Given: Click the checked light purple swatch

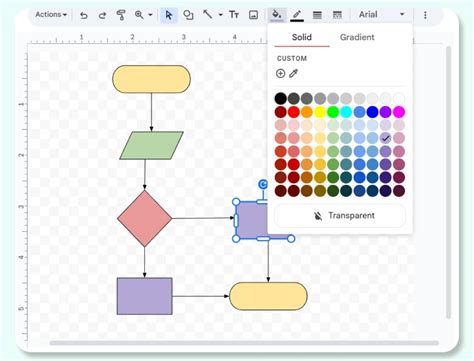Looking at the screenshot, I should point(386,138).
